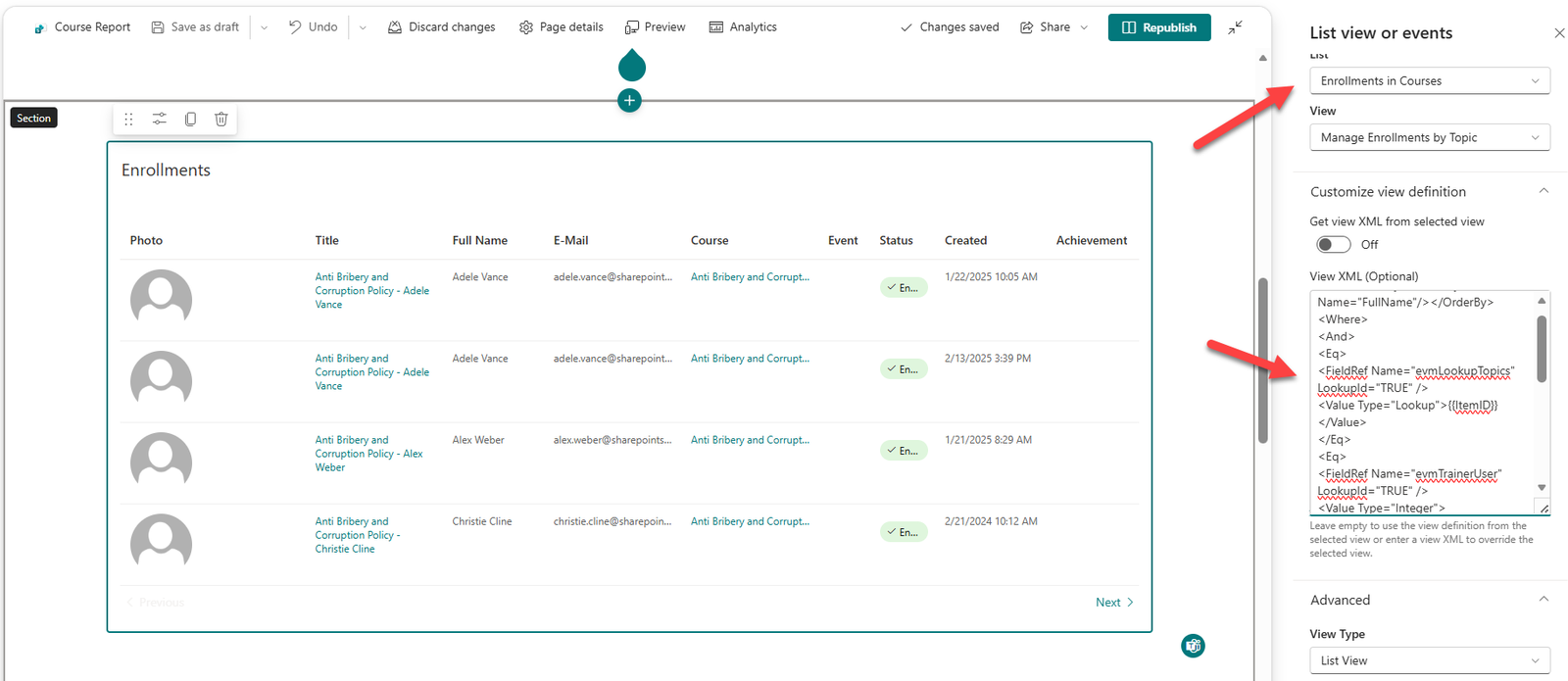Click the Title column header
The image size is (1568, 681).
click(x=326, y=240)
